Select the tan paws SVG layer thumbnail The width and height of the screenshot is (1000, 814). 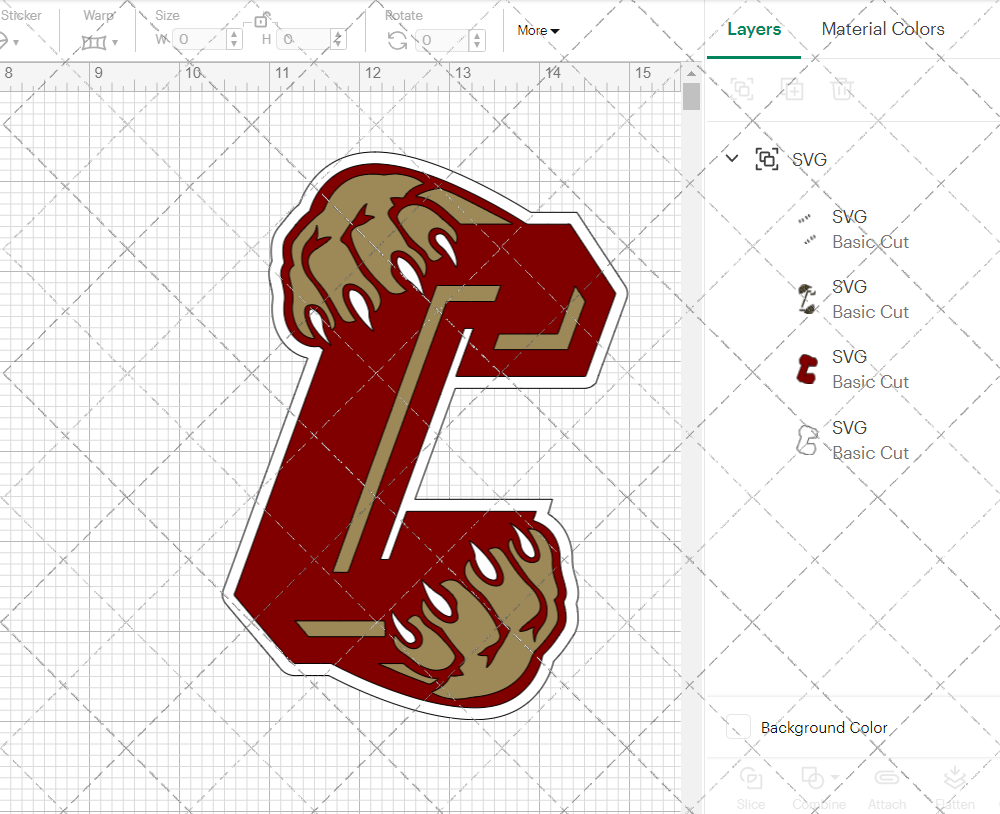807,299
